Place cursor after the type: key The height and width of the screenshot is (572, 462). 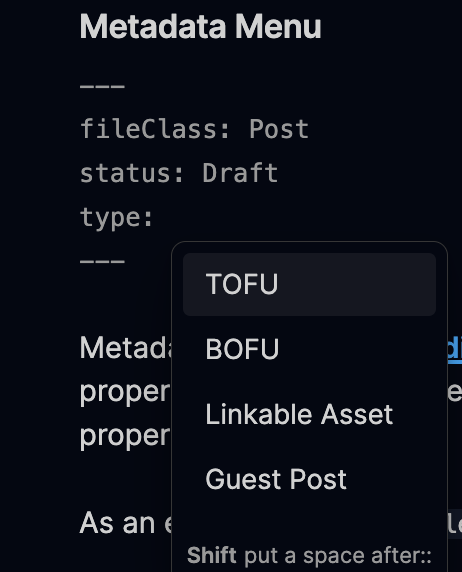tap(157, 218)
